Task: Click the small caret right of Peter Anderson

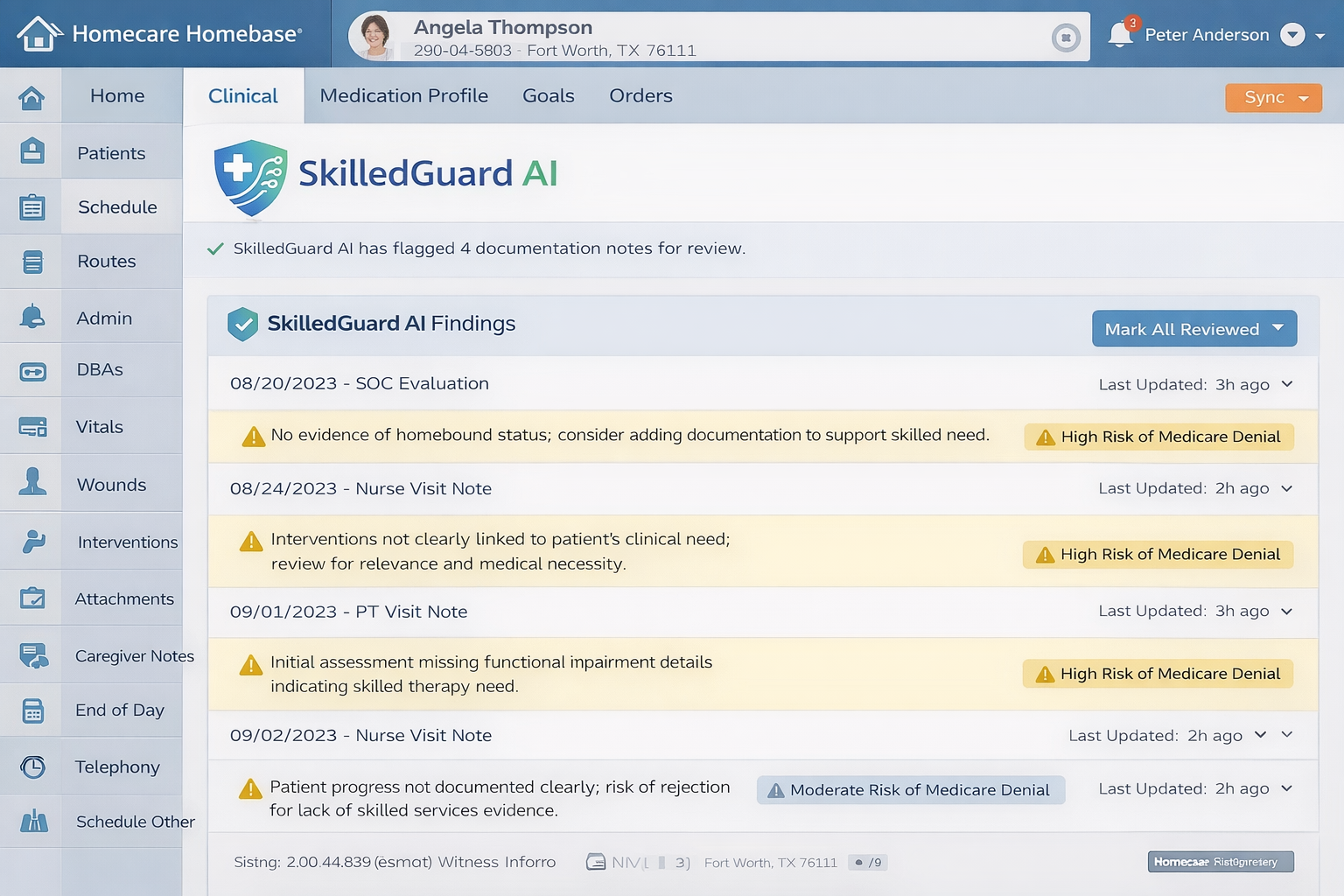Action: tap(1320, 36)
